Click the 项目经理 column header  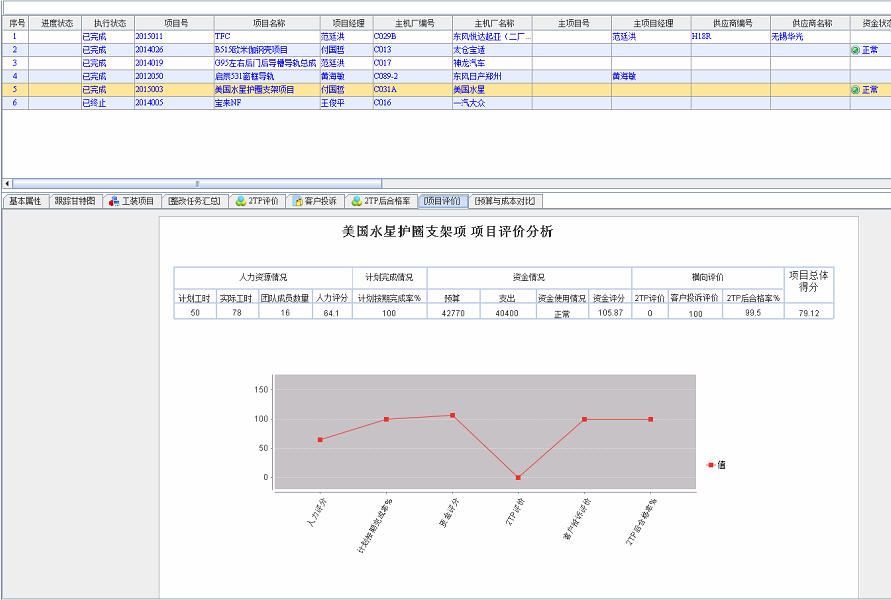pos(345,22)
